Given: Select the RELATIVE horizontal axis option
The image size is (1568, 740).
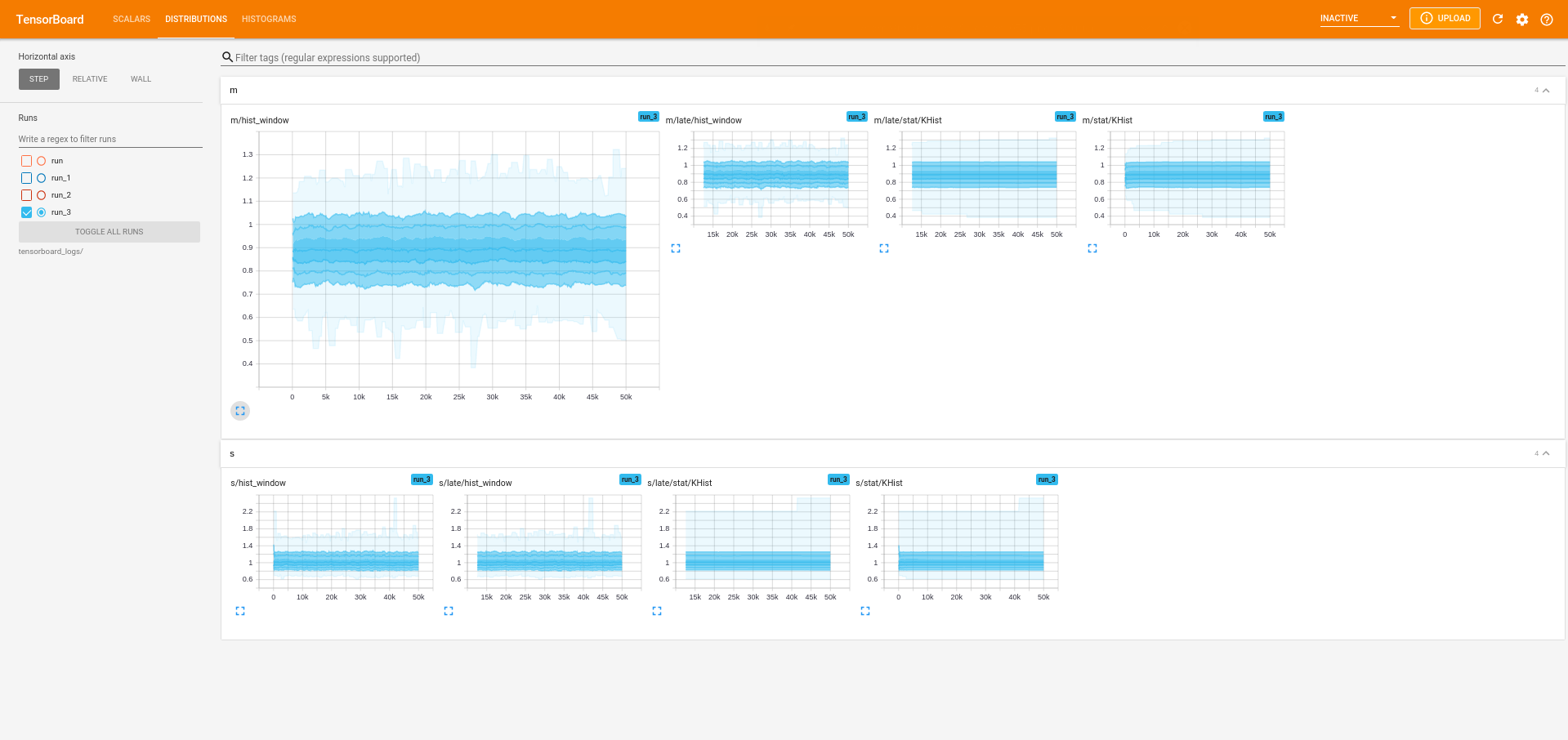Looking at the screenshot, I should point(89,78).
